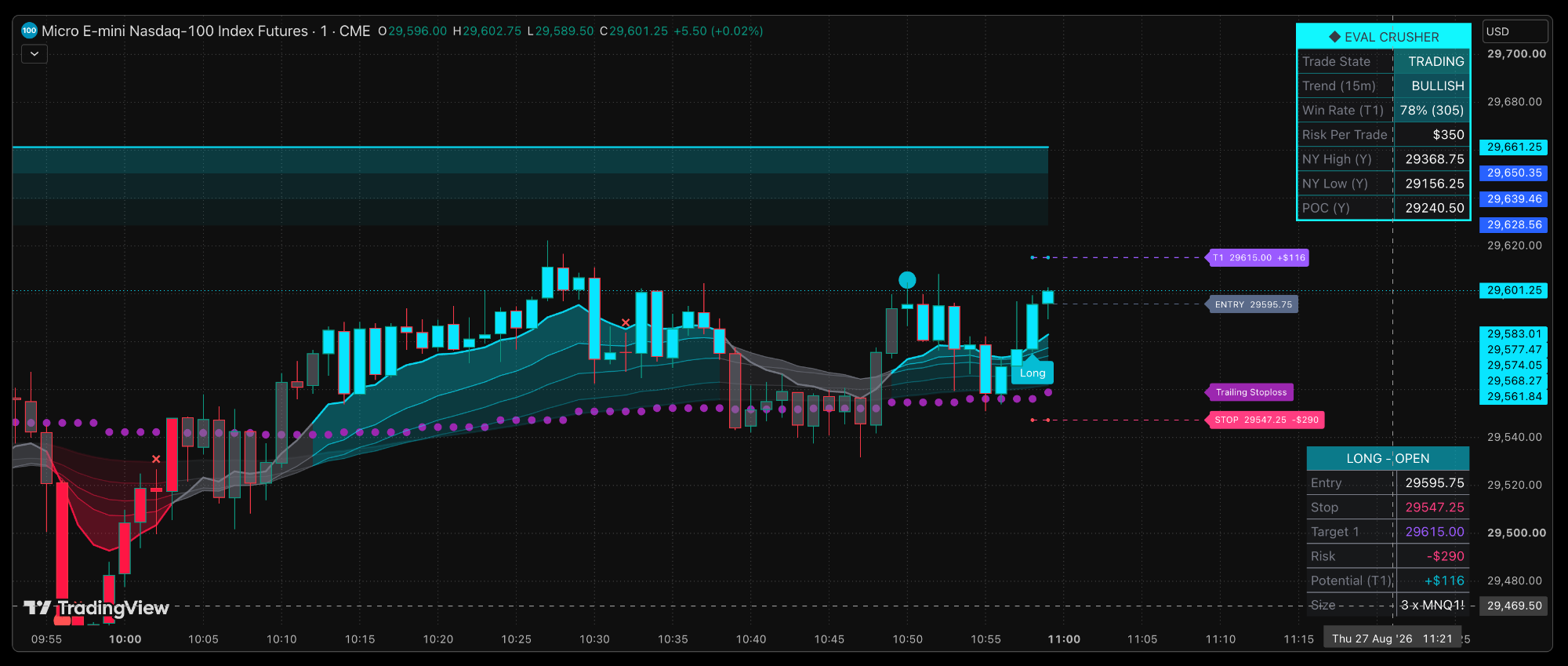Screen dimensions: 1568x666
Task: Expand the indicator legend chevron
Action: coord(34,54)
